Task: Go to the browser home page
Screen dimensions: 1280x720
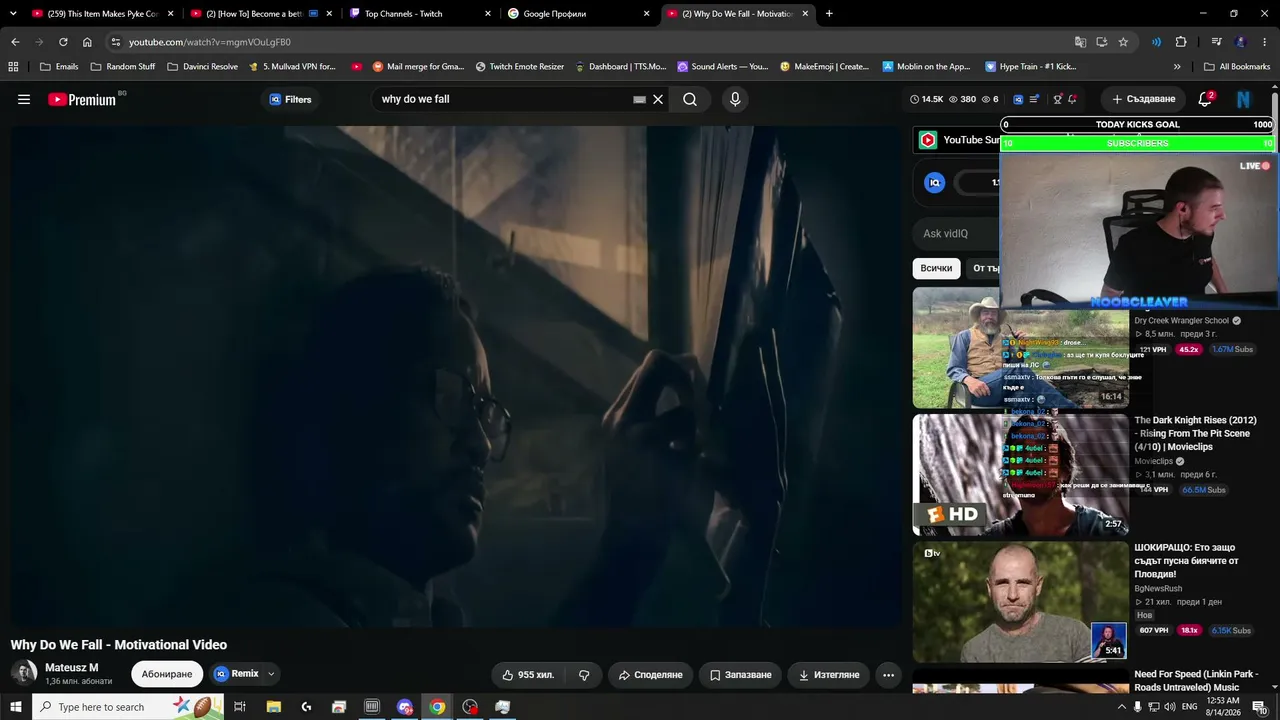Action: pyautogui.click(x=87, y=42)
